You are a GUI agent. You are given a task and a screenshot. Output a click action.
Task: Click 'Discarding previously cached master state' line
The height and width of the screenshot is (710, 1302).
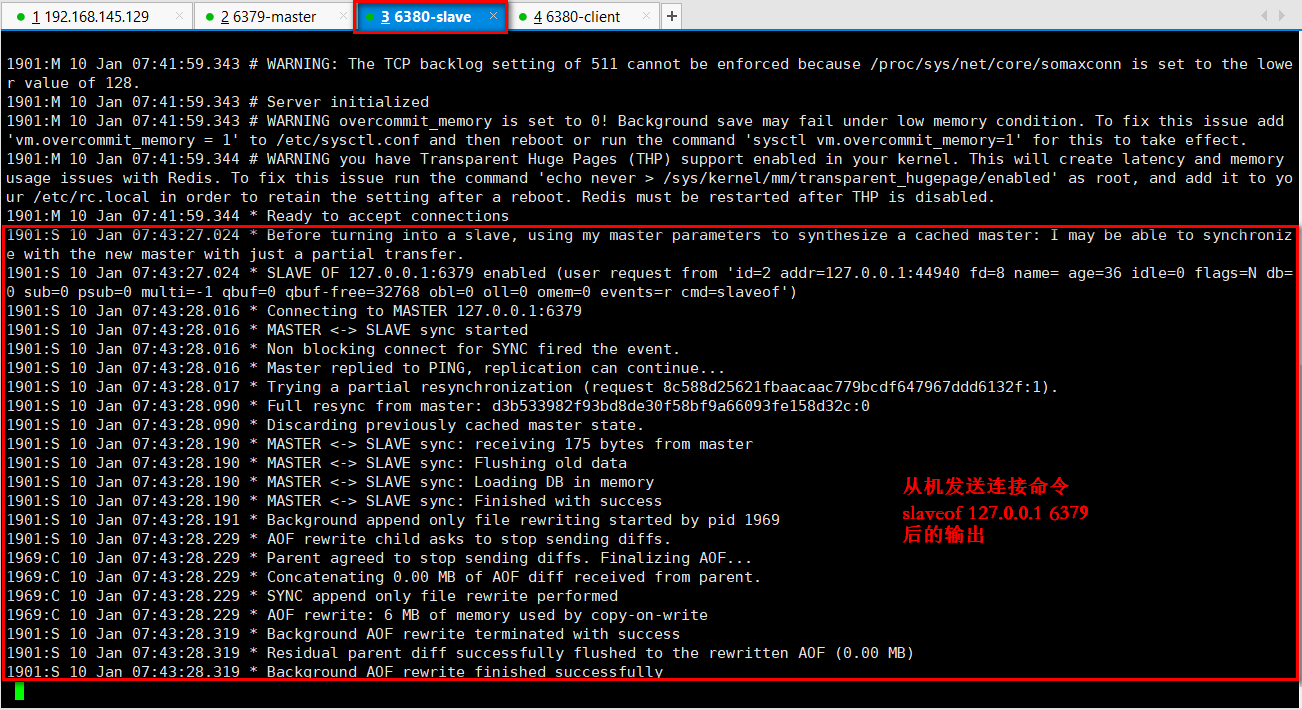tap(325, 425)
